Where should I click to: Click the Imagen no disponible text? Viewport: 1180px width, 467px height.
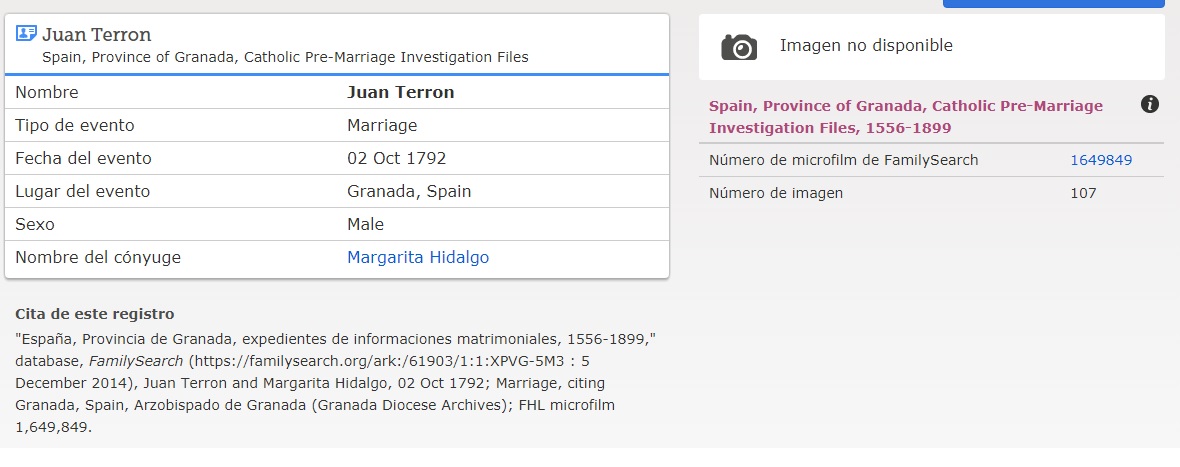click(x=866, y=45)
